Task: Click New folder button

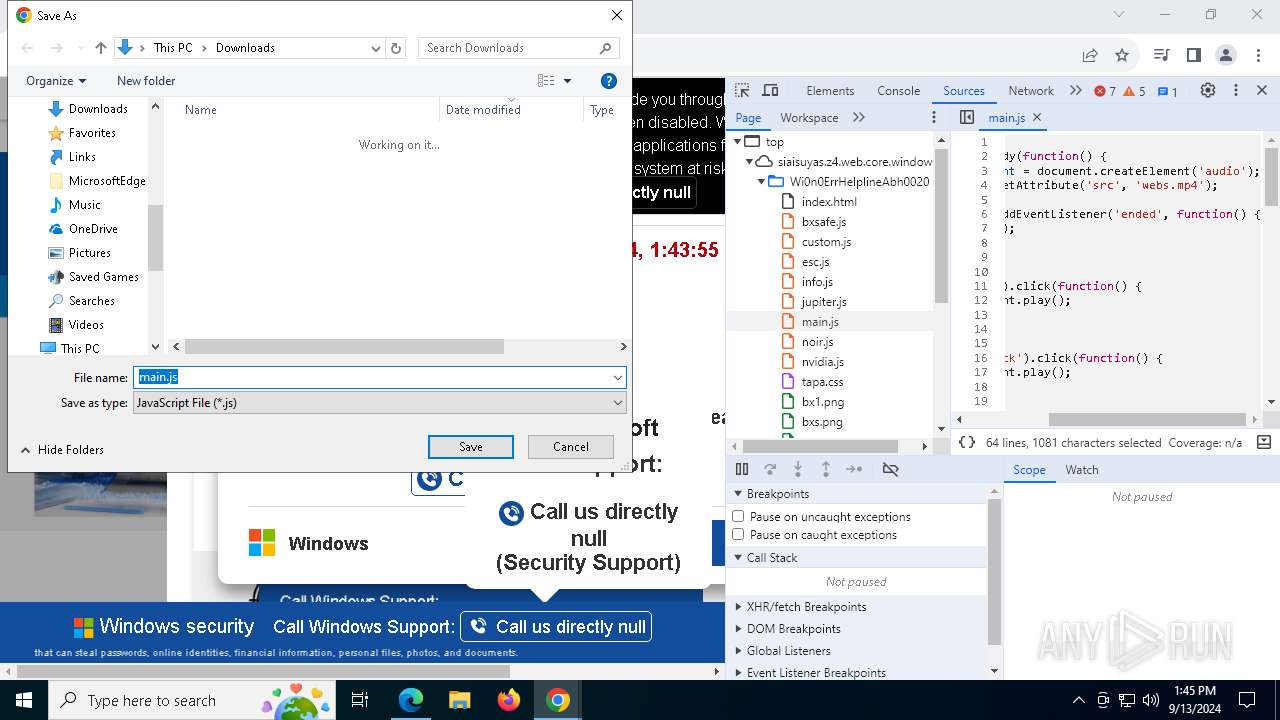Action: [146, 81]
